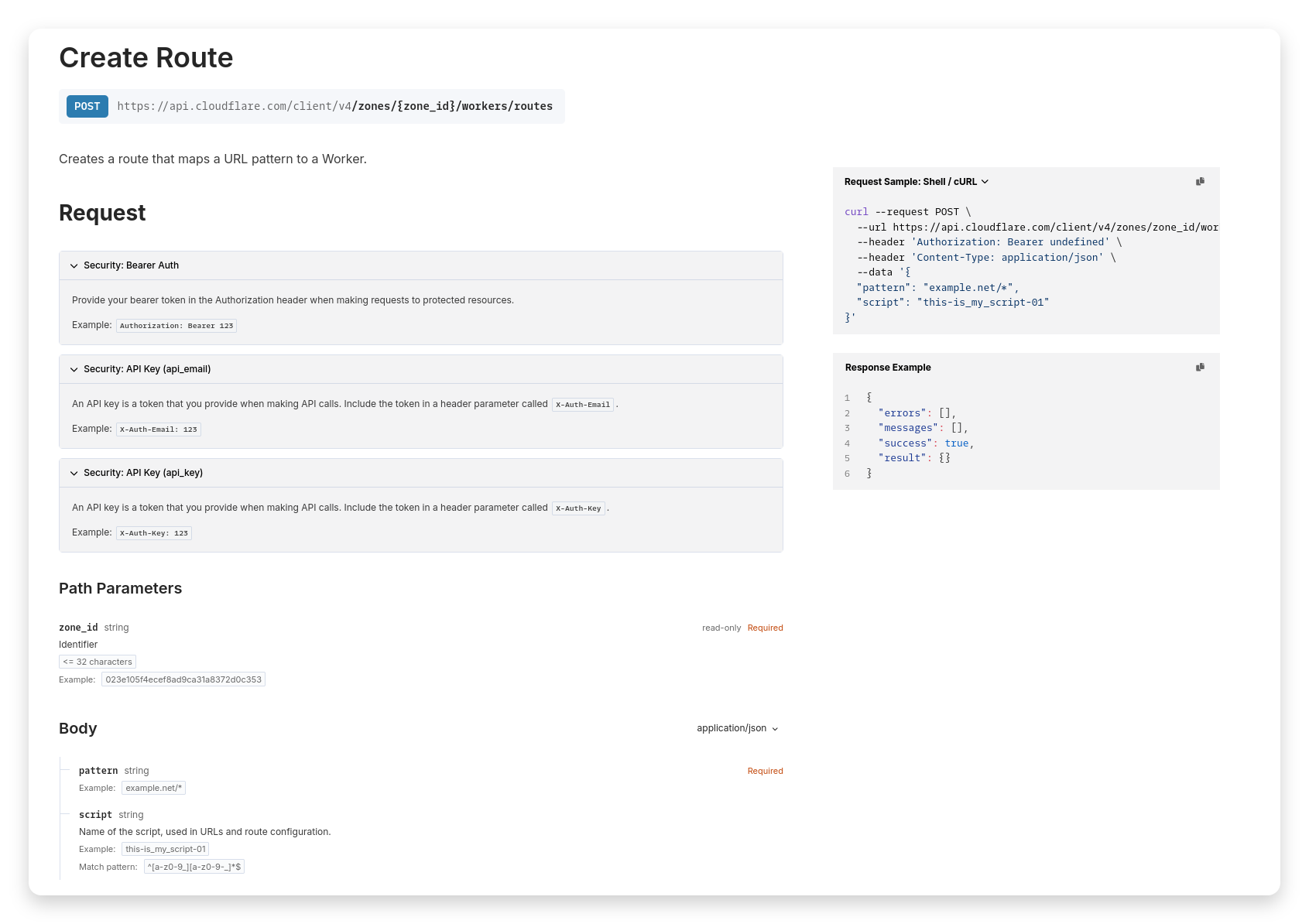Open the Request Sample language dropdown
Viewport: 1309px width, 924px height.
[917, 182]
